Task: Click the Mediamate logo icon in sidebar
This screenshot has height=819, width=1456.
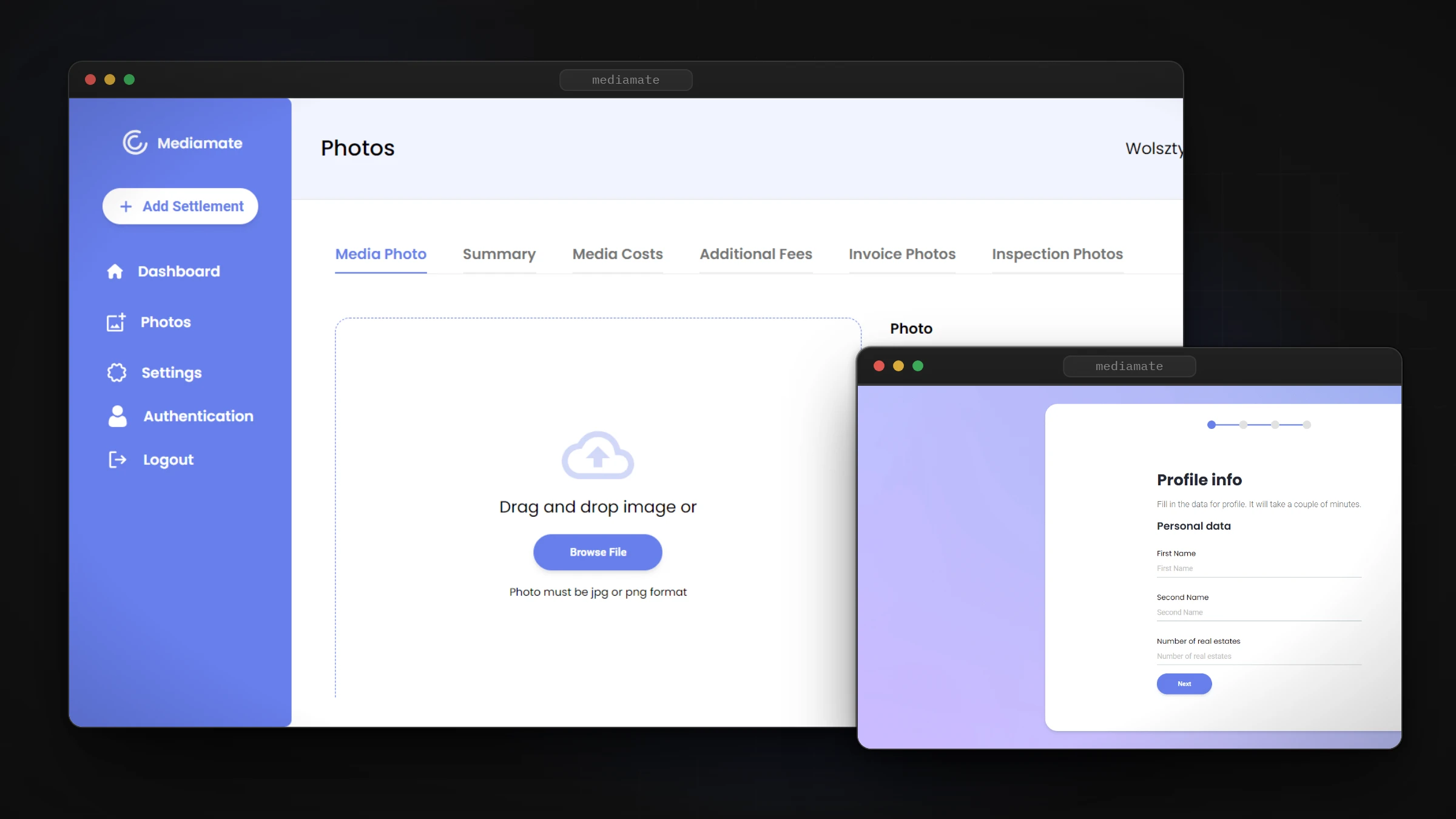Action: tap(135, 143)
